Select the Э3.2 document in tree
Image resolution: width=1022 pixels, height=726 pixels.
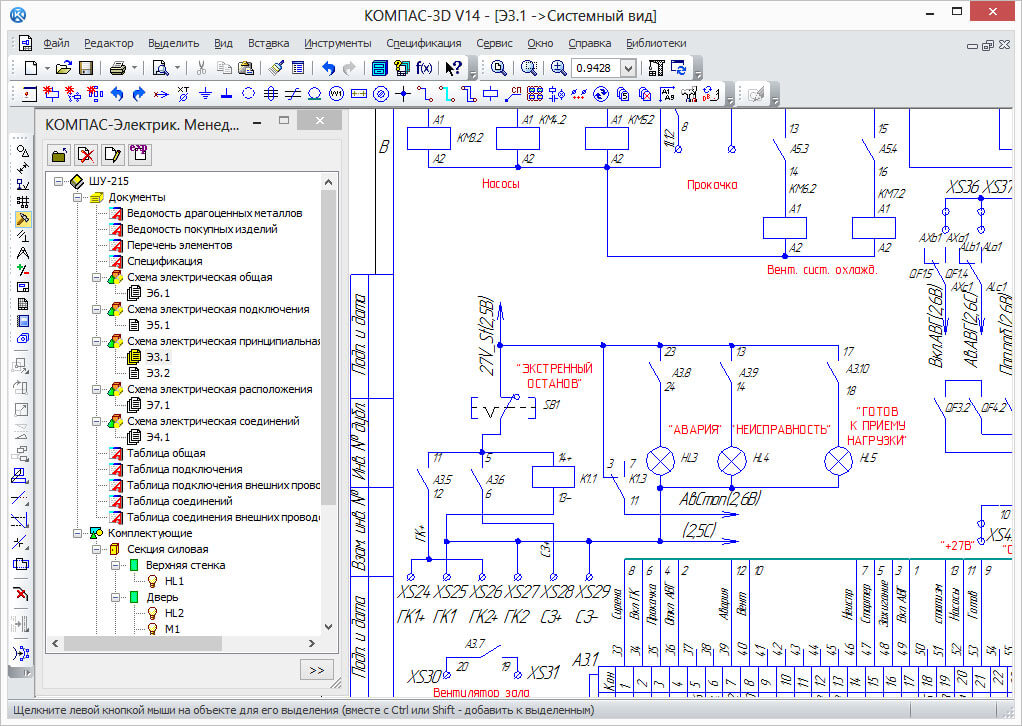pyautogui.click(x=157, y=373)
